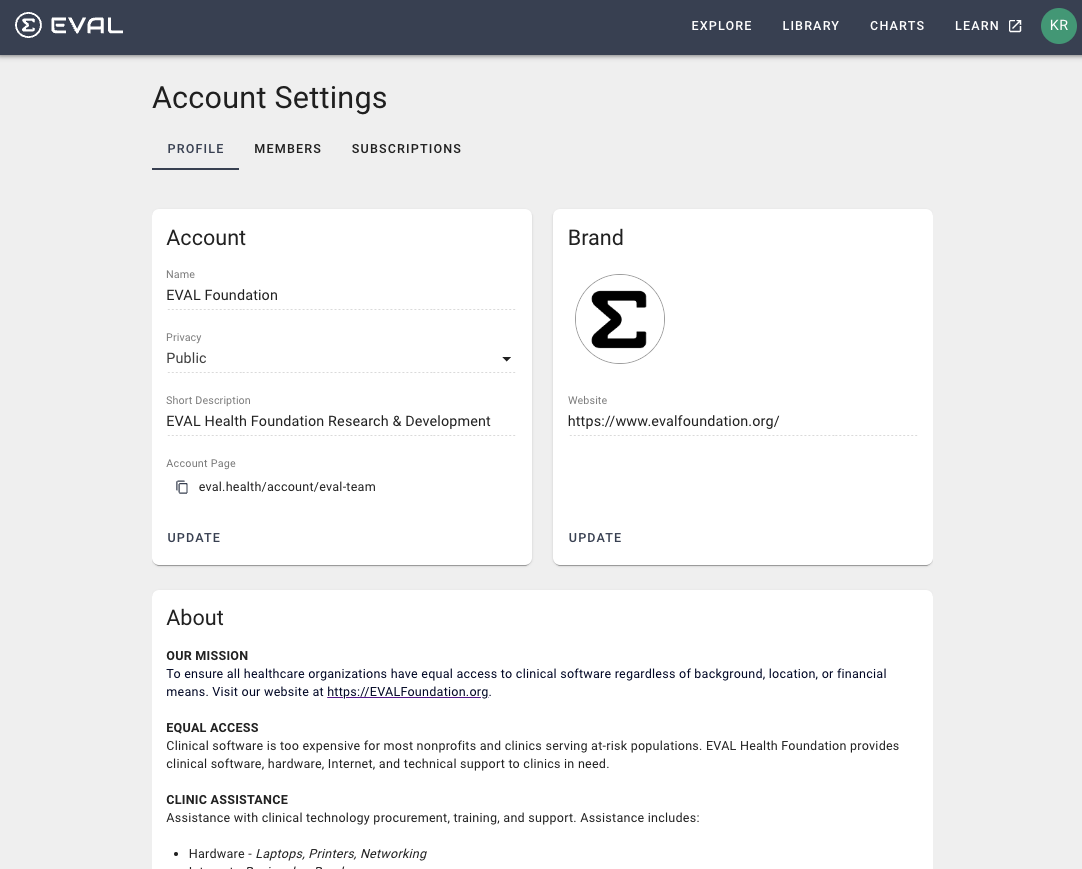Viewport: 1082px width, 869px height.
Task: Switch to the MEMBERS tab
Action: [288, 148]
